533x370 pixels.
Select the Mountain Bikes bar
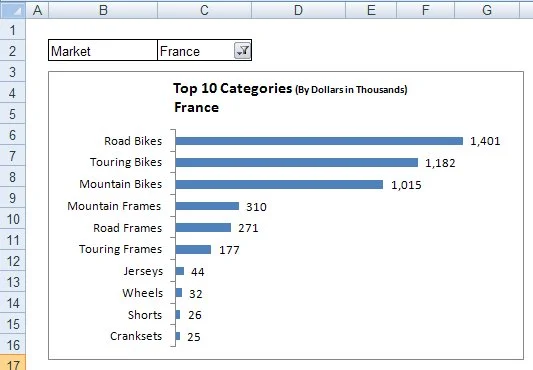point(279,184)
